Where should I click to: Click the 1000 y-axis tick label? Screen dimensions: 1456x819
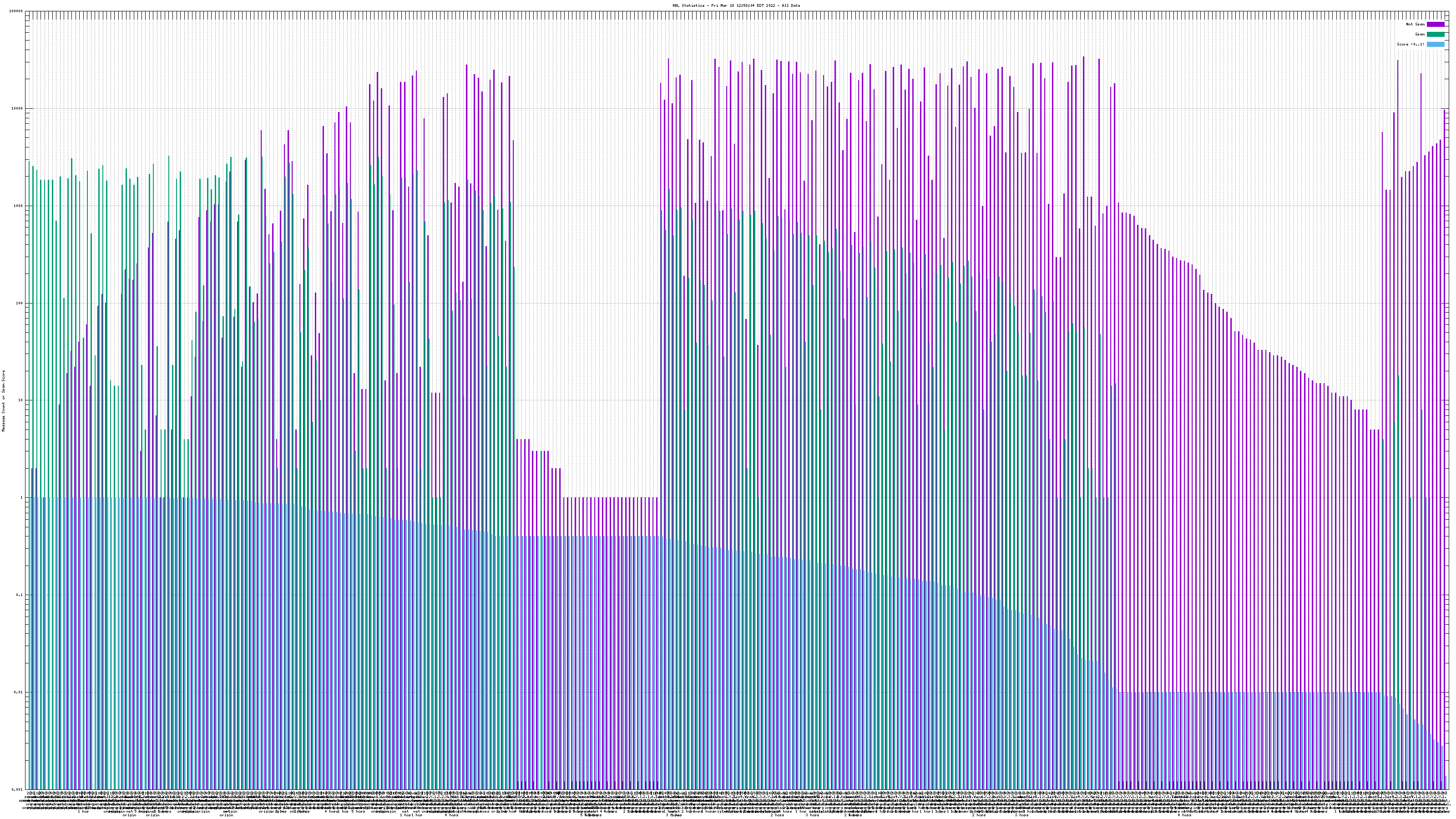19,206
